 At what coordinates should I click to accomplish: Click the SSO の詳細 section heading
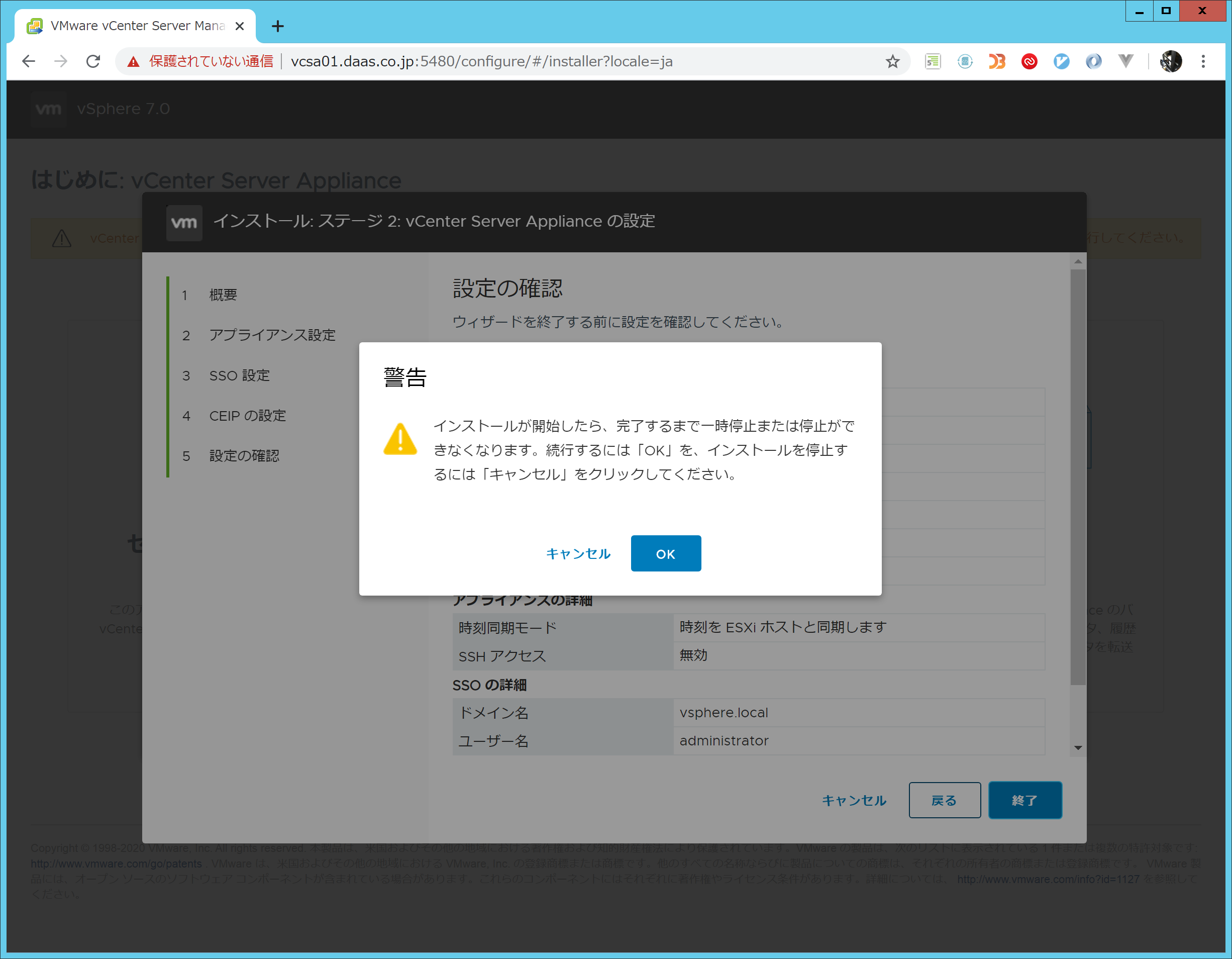[489, 685]
